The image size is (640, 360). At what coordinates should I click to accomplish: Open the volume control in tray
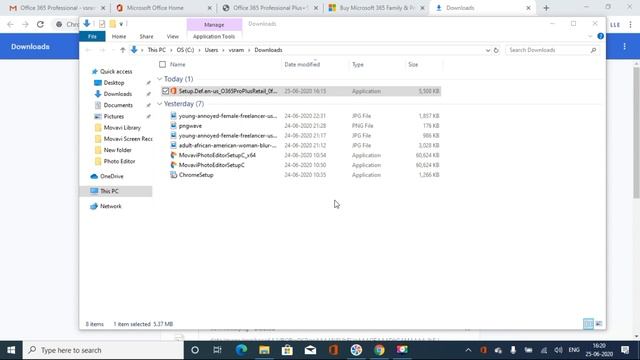tap(558, 350)
